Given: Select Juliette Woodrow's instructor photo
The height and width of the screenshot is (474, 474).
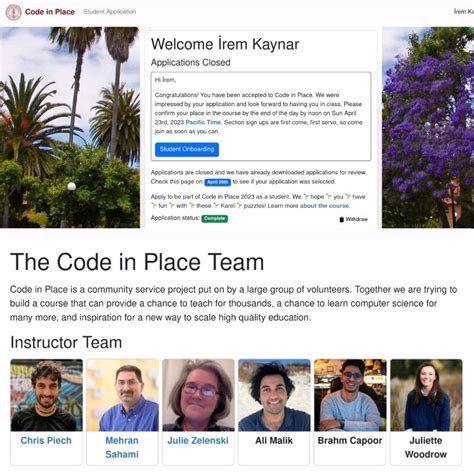Looking at the screenshot, I should tap(426, 395).
